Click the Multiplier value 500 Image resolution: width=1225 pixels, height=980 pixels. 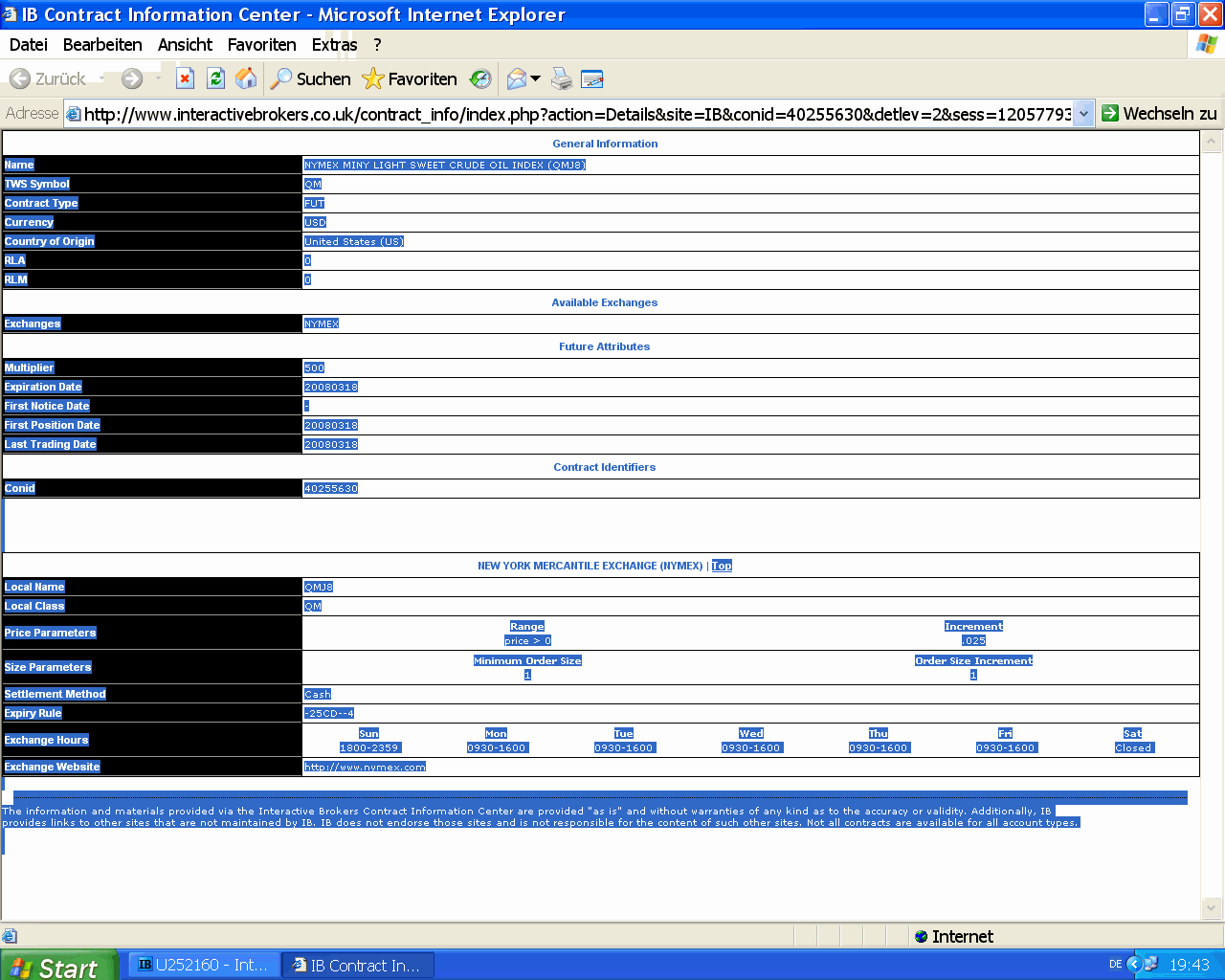[315, 367]
